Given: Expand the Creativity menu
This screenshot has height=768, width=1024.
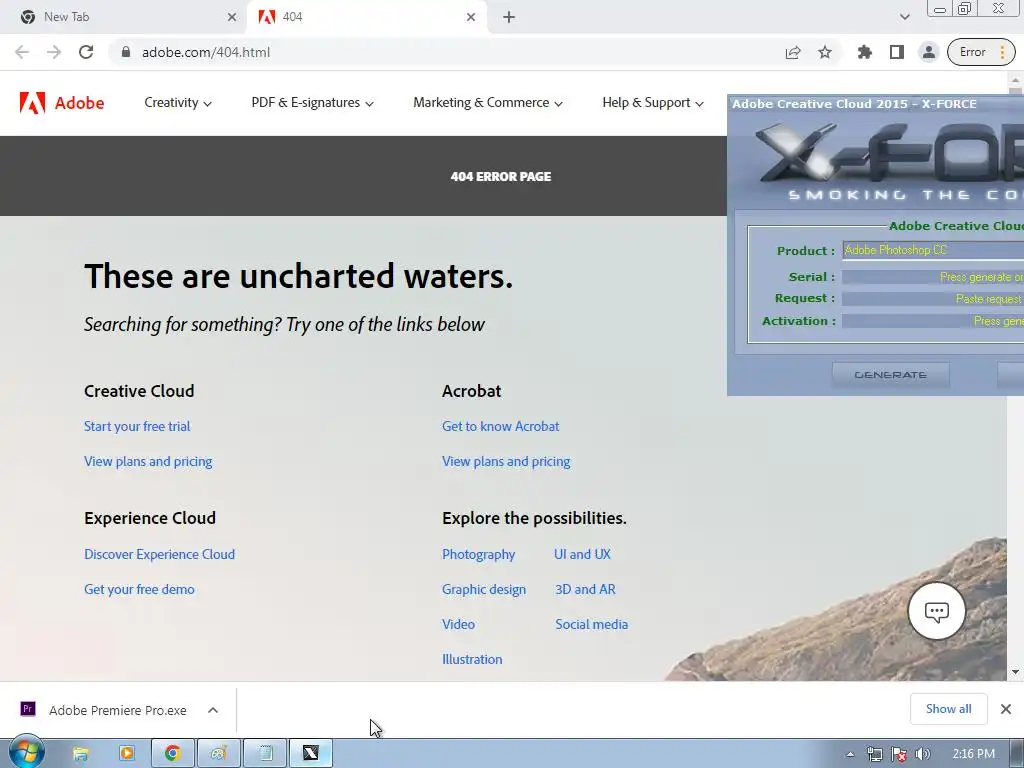Looking at the screenshot, I should [x=178, y=103].
